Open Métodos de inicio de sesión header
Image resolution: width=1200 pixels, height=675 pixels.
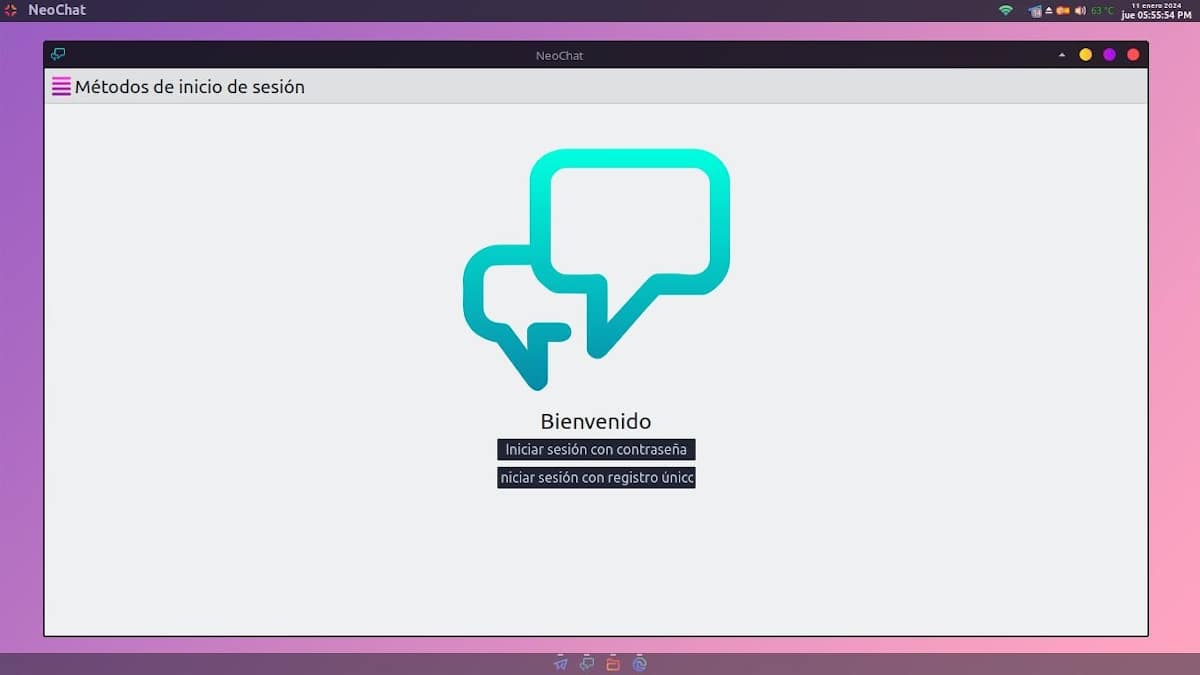click(x=191, y=87)
